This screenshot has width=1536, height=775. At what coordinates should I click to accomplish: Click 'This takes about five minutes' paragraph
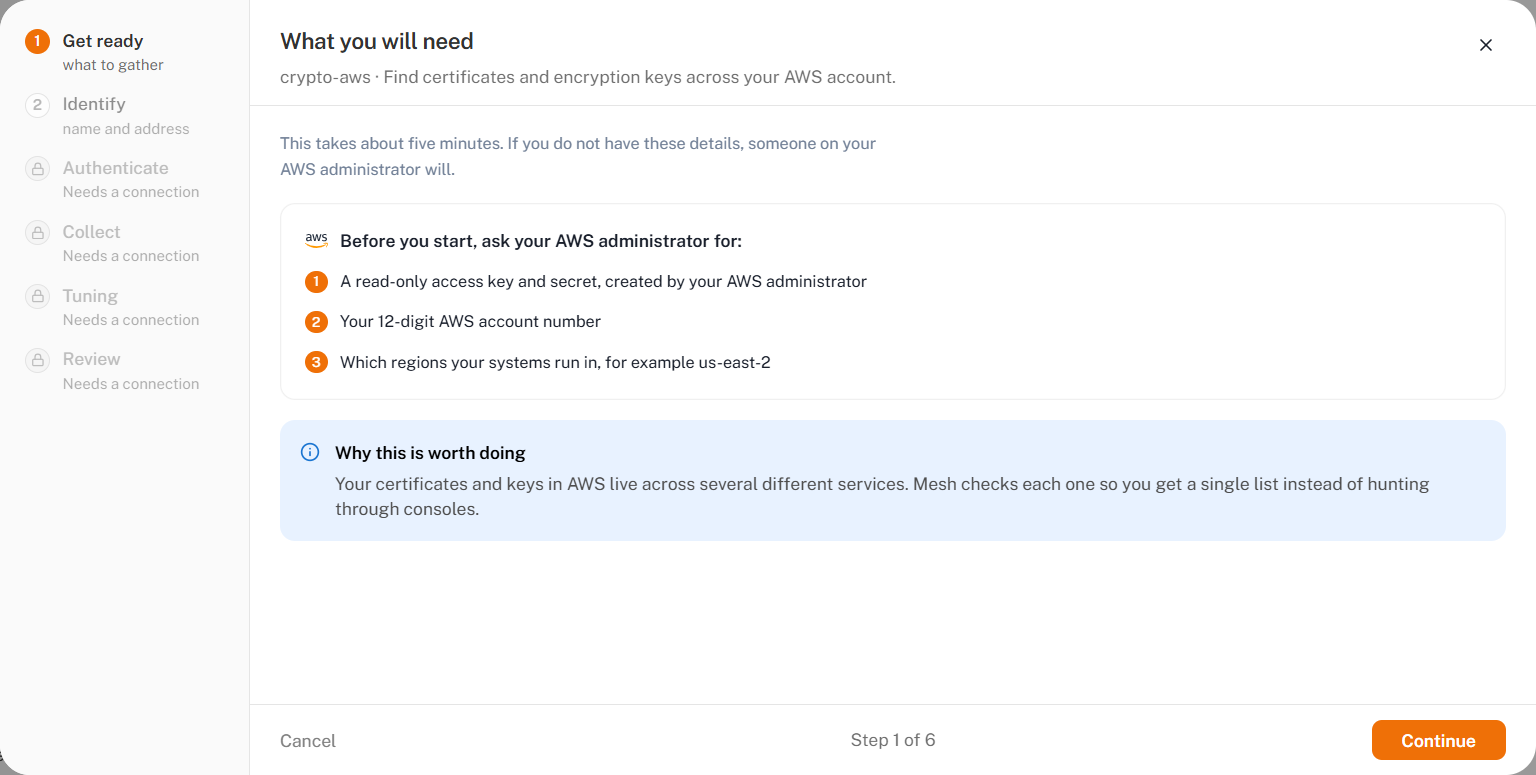[578, 156]
